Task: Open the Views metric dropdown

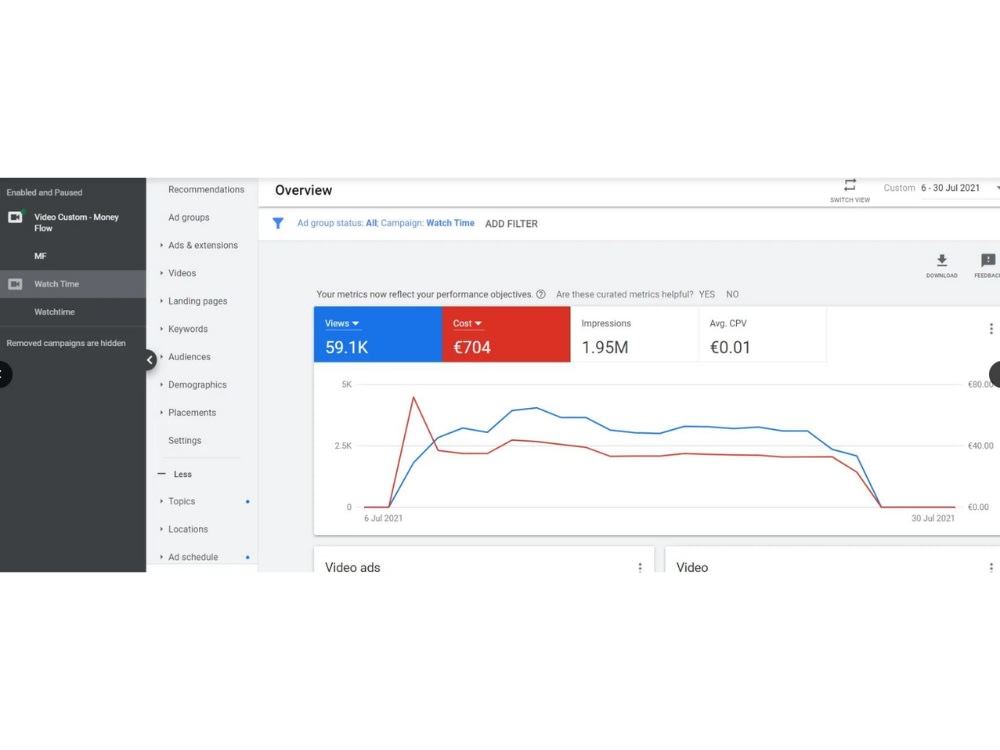Action: (x=342, y=323)
